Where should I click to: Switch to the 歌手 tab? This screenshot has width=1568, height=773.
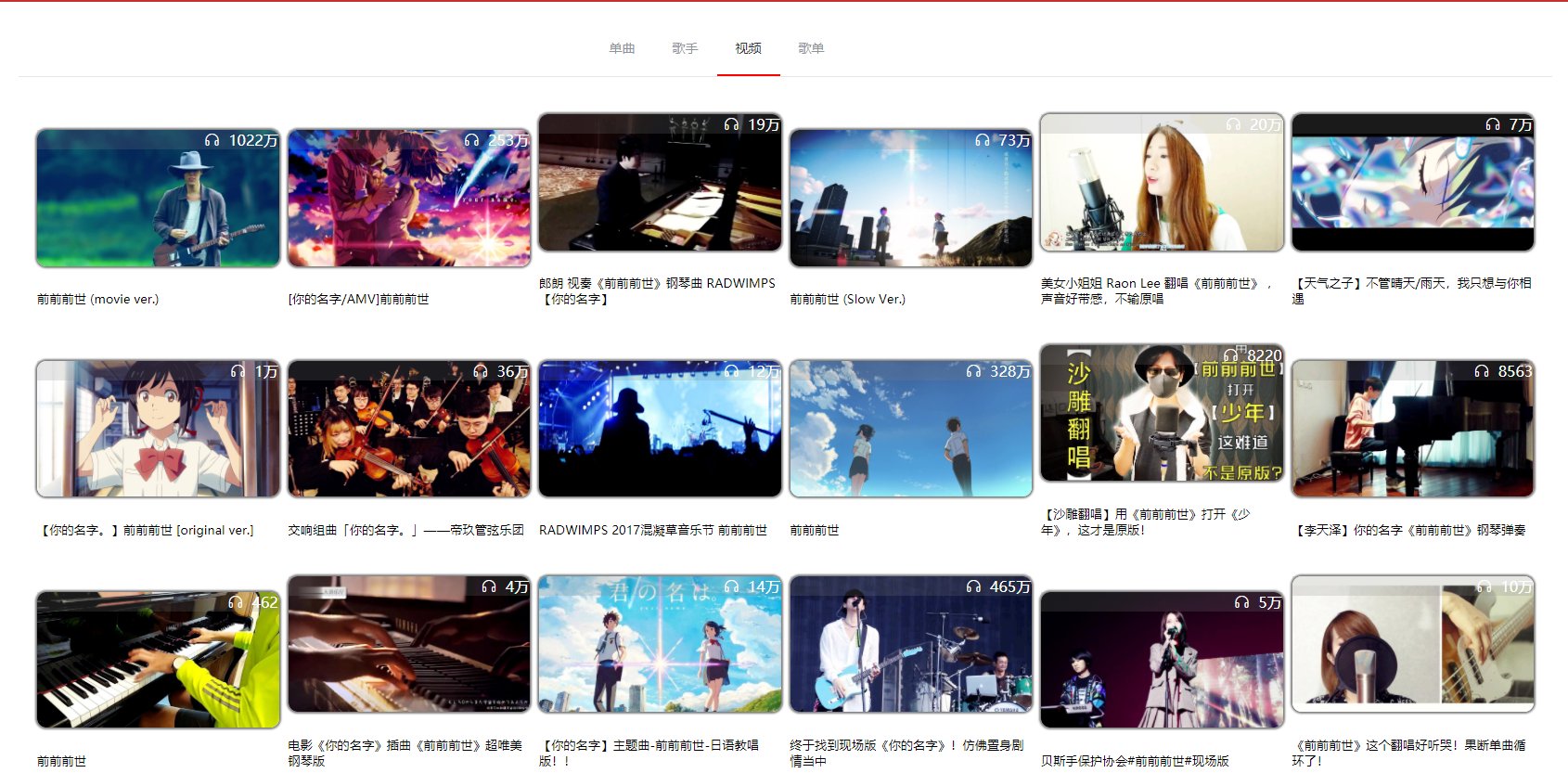685,48
